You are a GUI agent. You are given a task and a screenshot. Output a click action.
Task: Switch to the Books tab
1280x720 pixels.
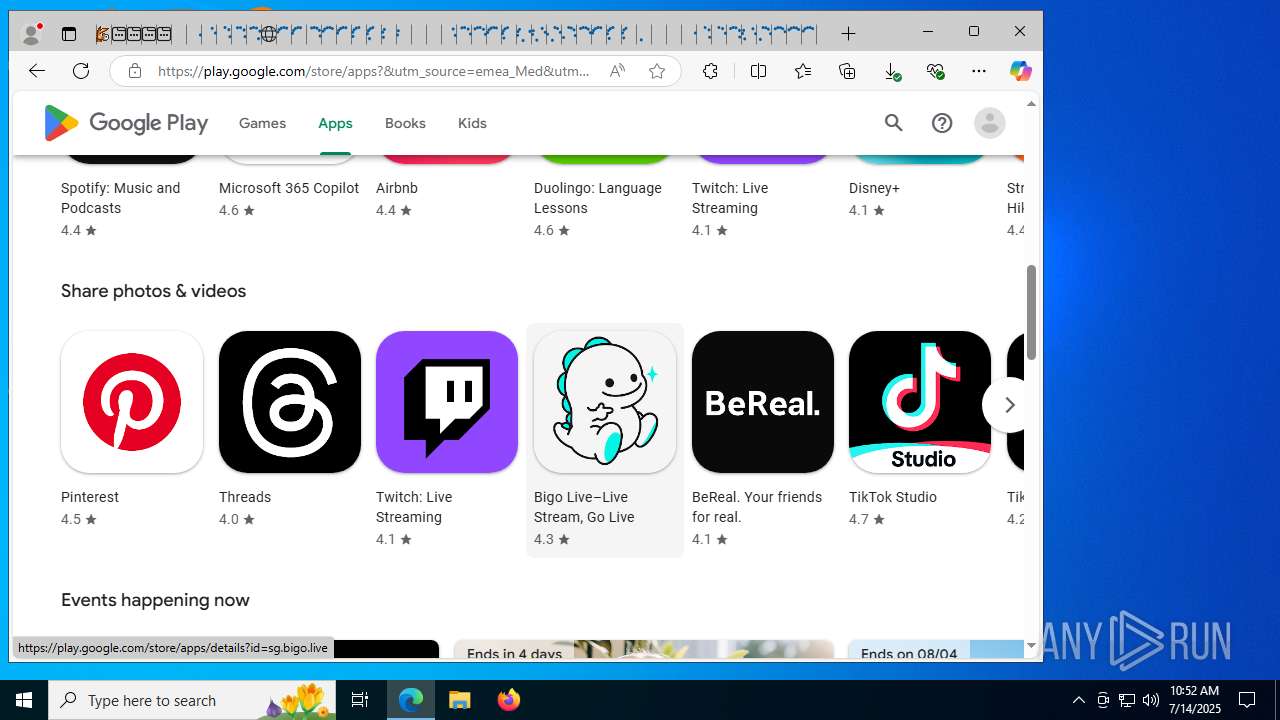tap(405, 123)
